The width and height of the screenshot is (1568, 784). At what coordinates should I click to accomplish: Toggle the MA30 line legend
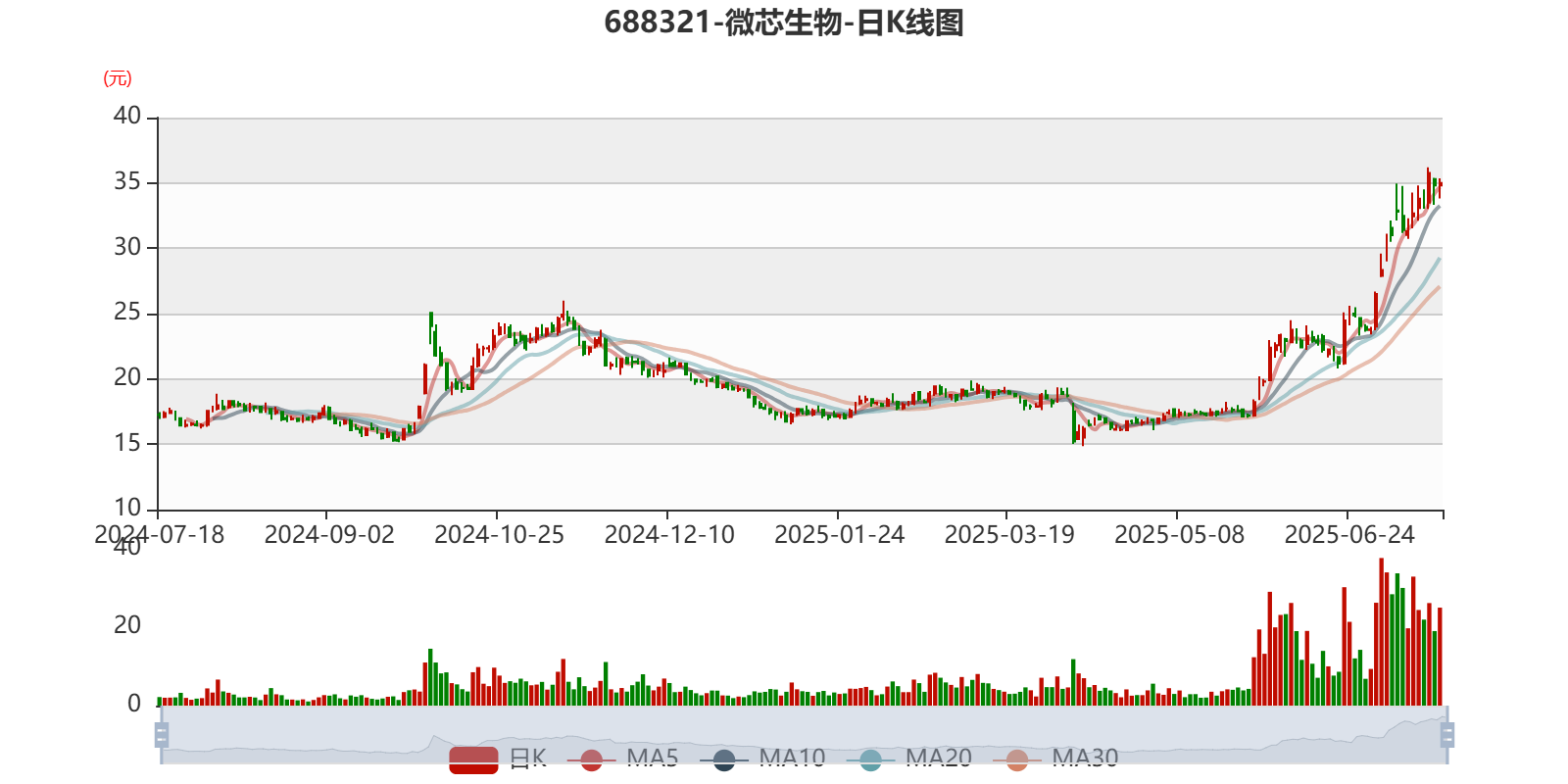tap(1055, 759)
